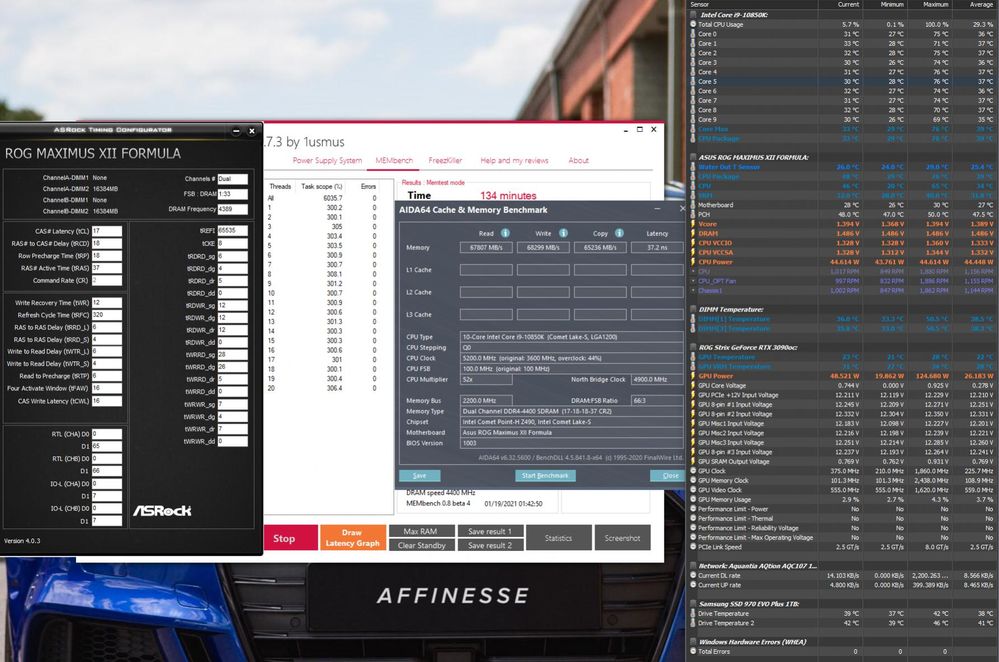
Task: Click the Channels # field showing Dual
Action: tap(233, 179)
